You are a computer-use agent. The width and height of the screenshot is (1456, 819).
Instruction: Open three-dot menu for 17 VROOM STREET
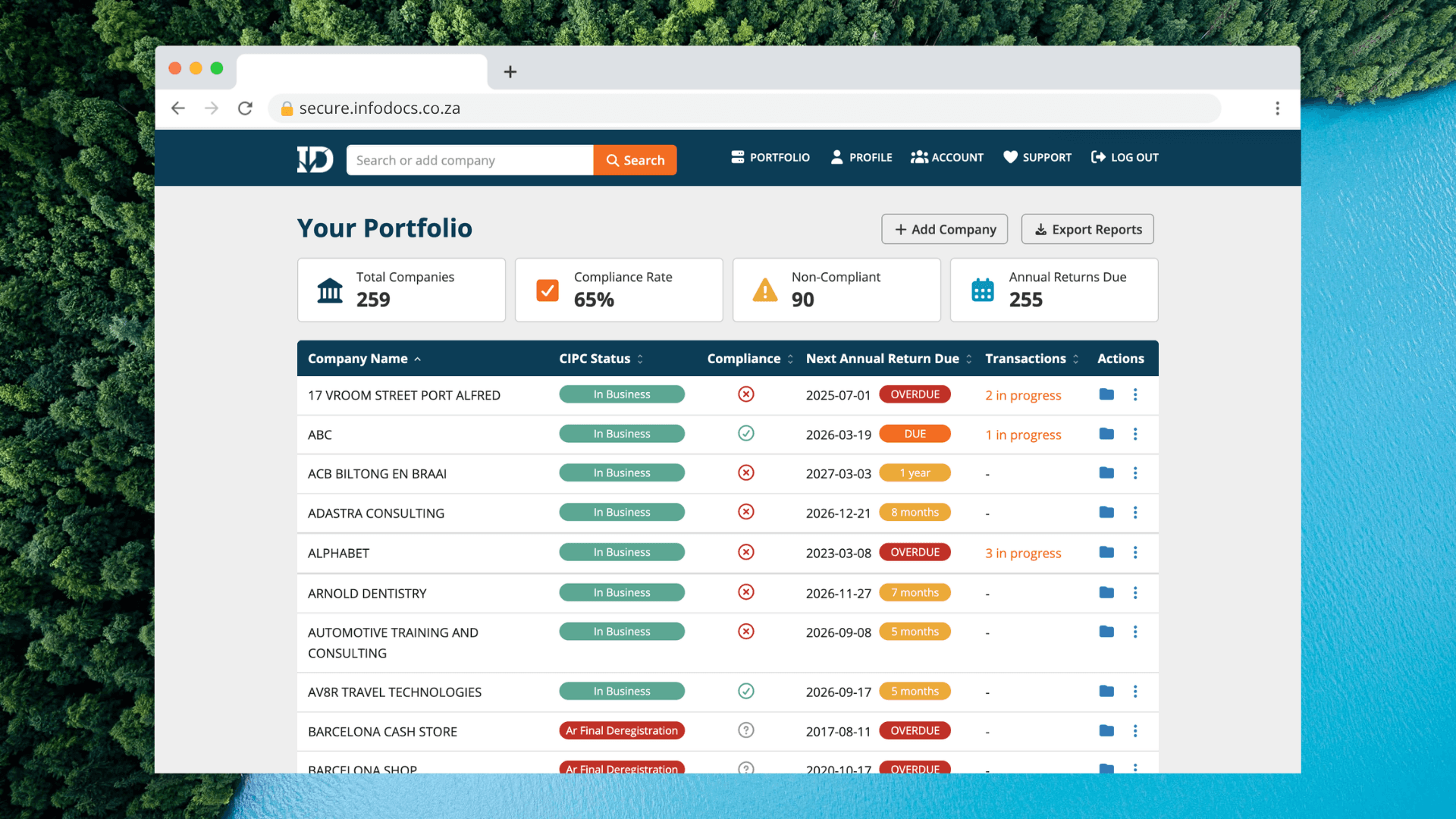coord(1135,394)
